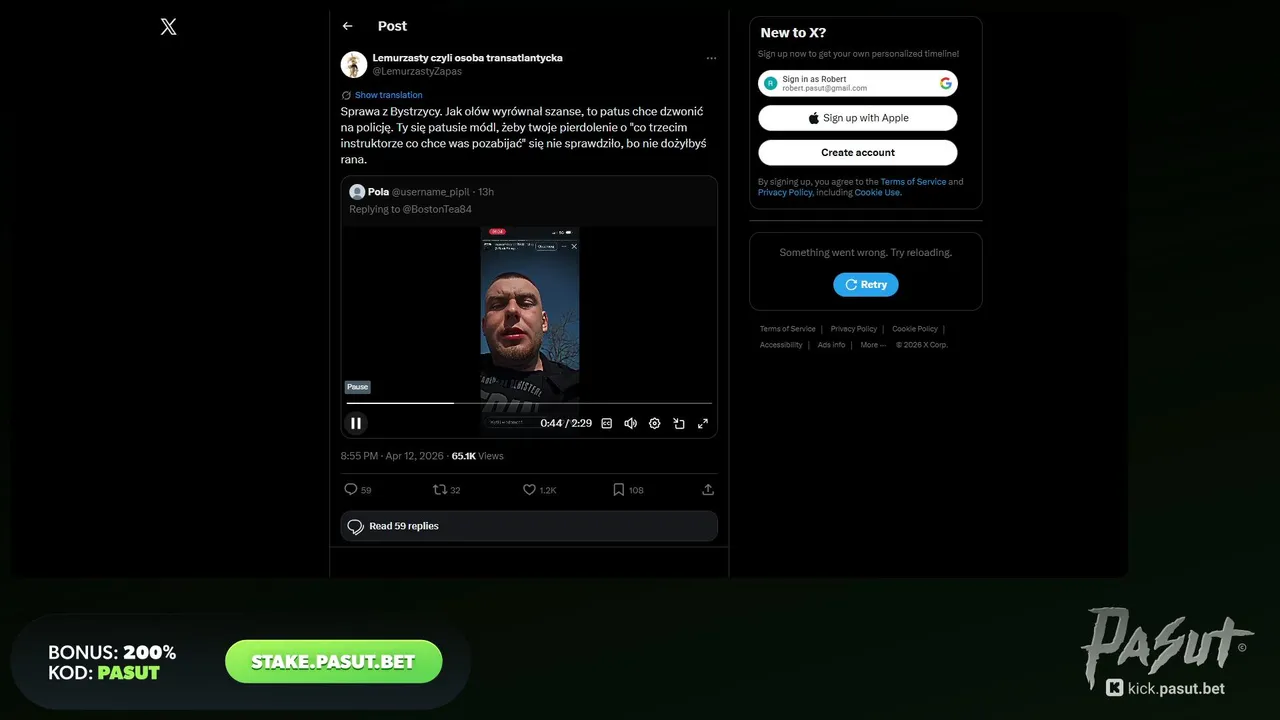Click the Retry button
Viewport: 1280px width, 720px height.
tap(866, 285)
